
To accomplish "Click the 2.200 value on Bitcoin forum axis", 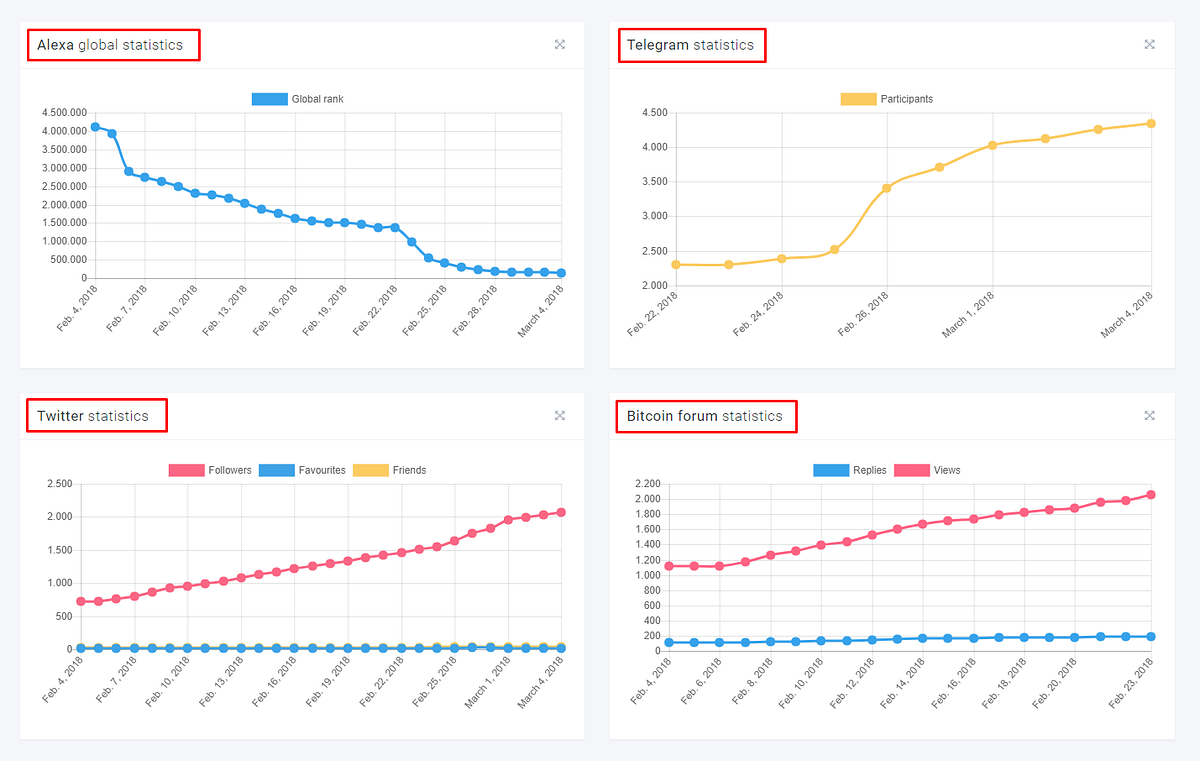I will [650, 484].
